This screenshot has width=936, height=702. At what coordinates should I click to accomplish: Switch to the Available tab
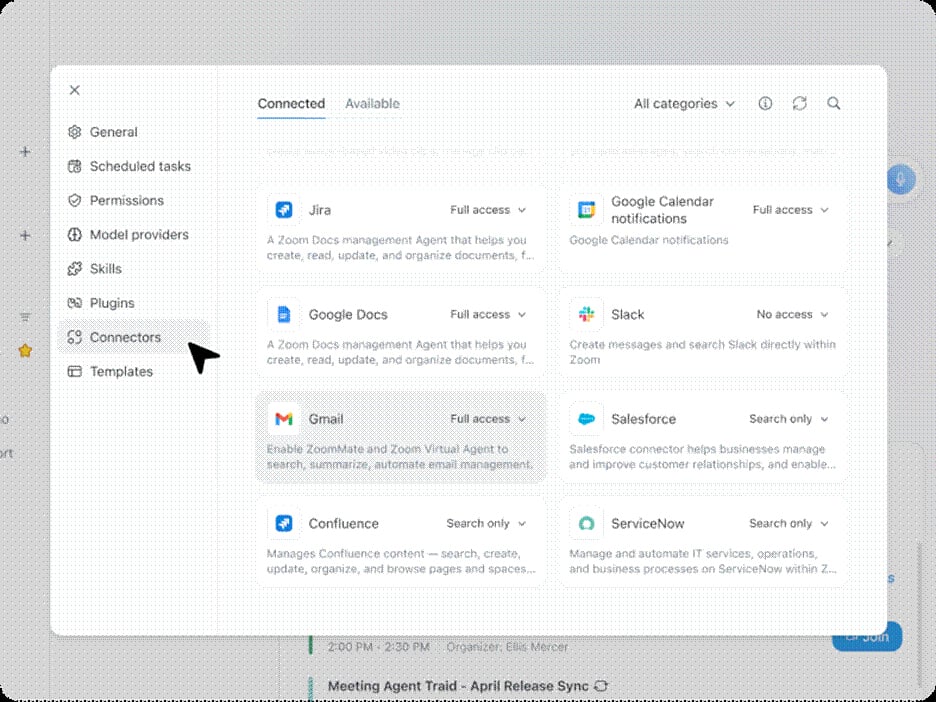tap(372, 104)
